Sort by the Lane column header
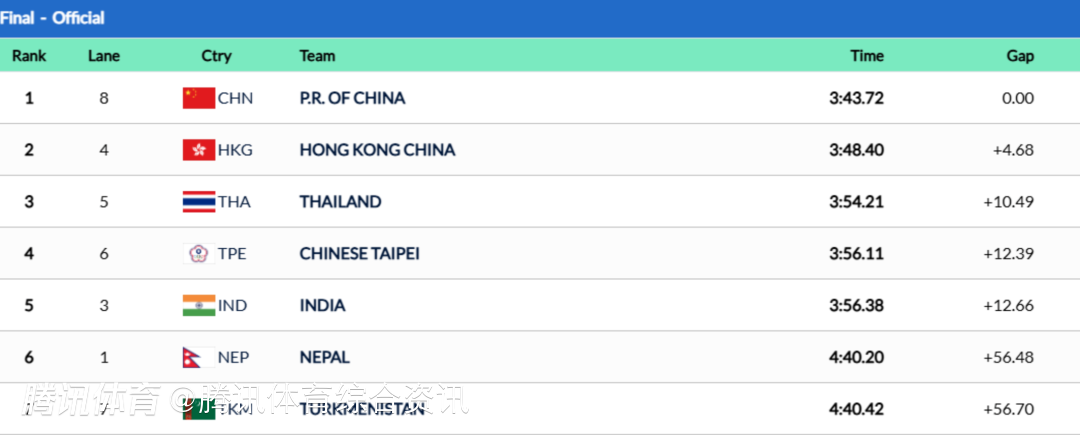 pyautogui.click(x=104, y=56)
